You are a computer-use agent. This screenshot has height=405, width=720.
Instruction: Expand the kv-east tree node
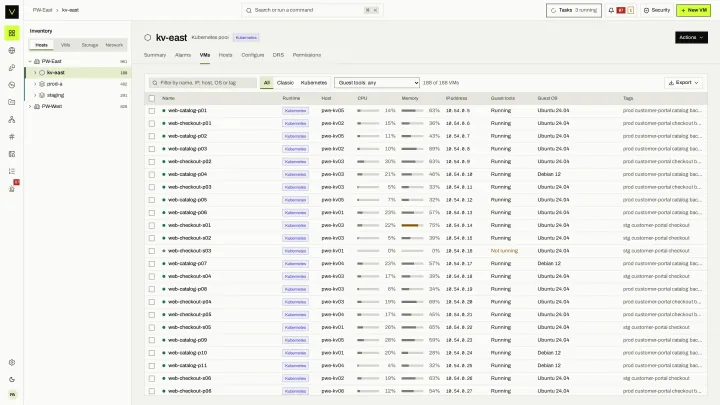point(35,73)
